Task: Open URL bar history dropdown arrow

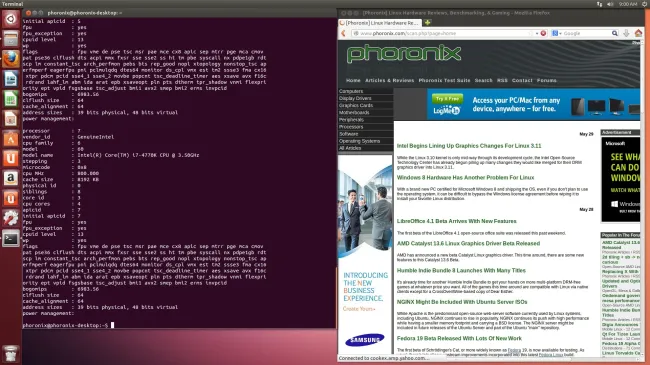Action: (537, 33)
